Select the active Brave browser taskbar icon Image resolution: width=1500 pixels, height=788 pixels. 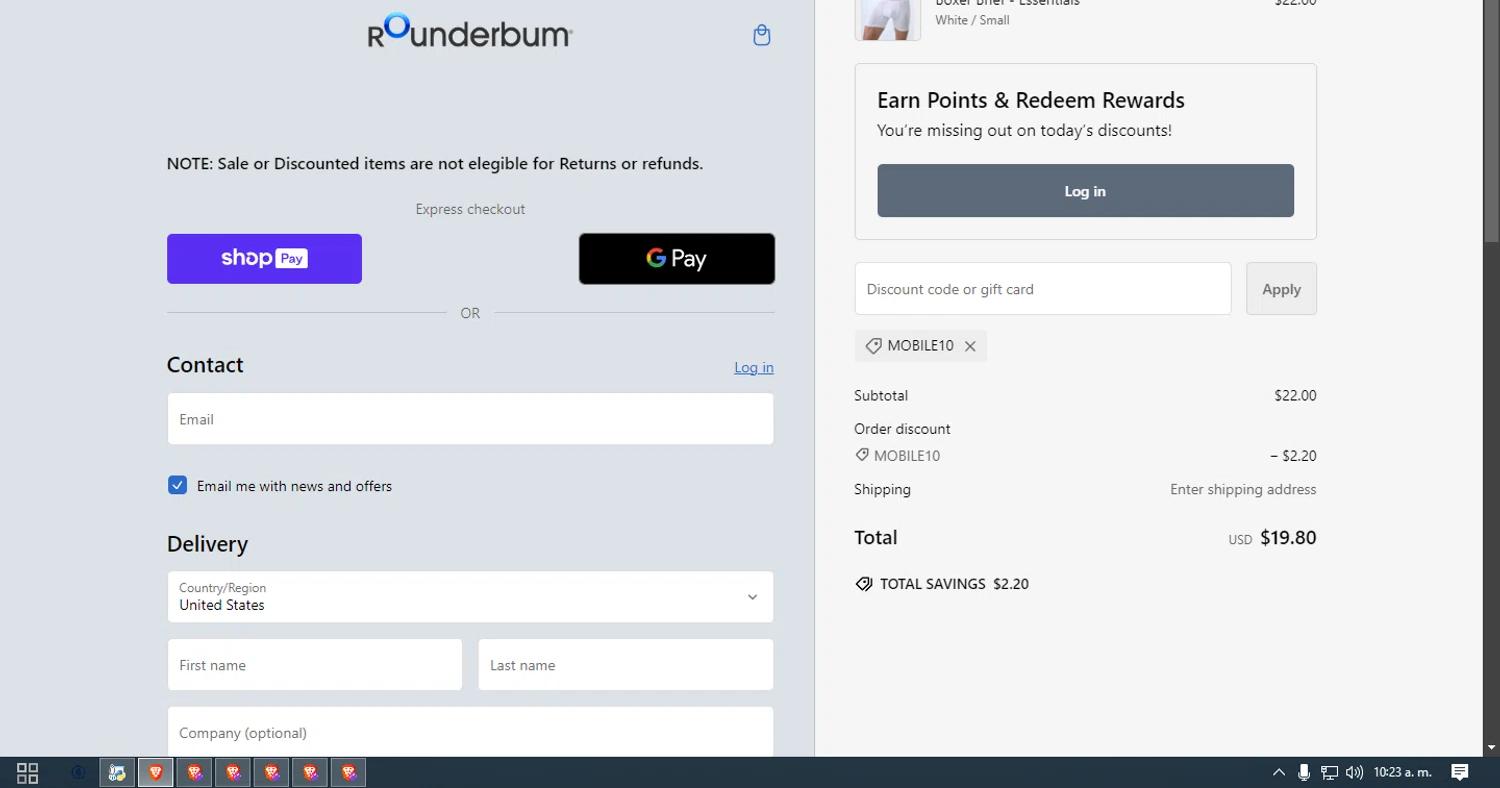pyautogui.click(x=155, y=773)
